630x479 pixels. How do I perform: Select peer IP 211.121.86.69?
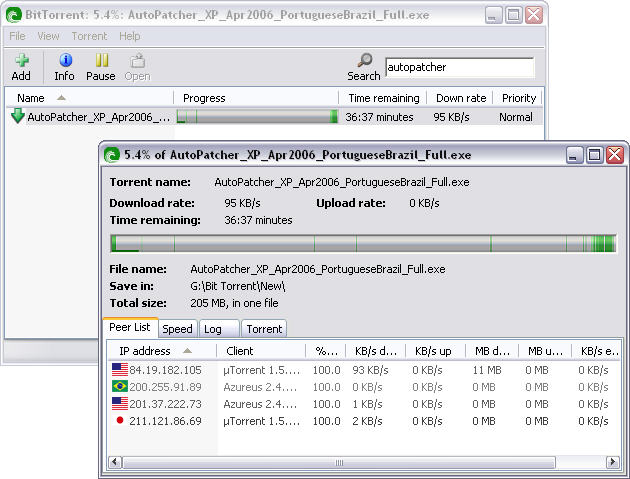tap(165, 421)
